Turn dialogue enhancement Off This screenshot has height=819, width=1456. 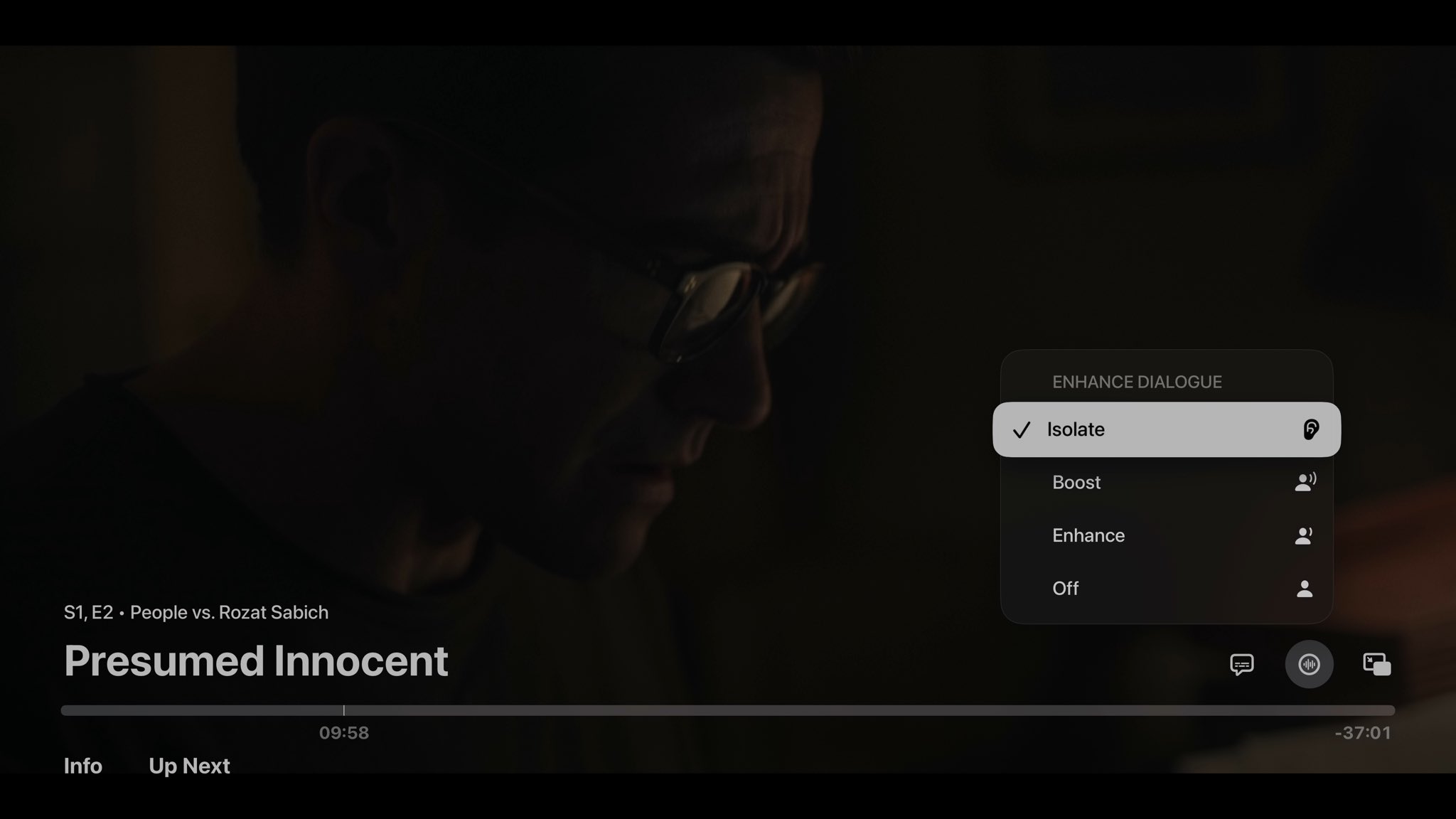(1167, 589)
